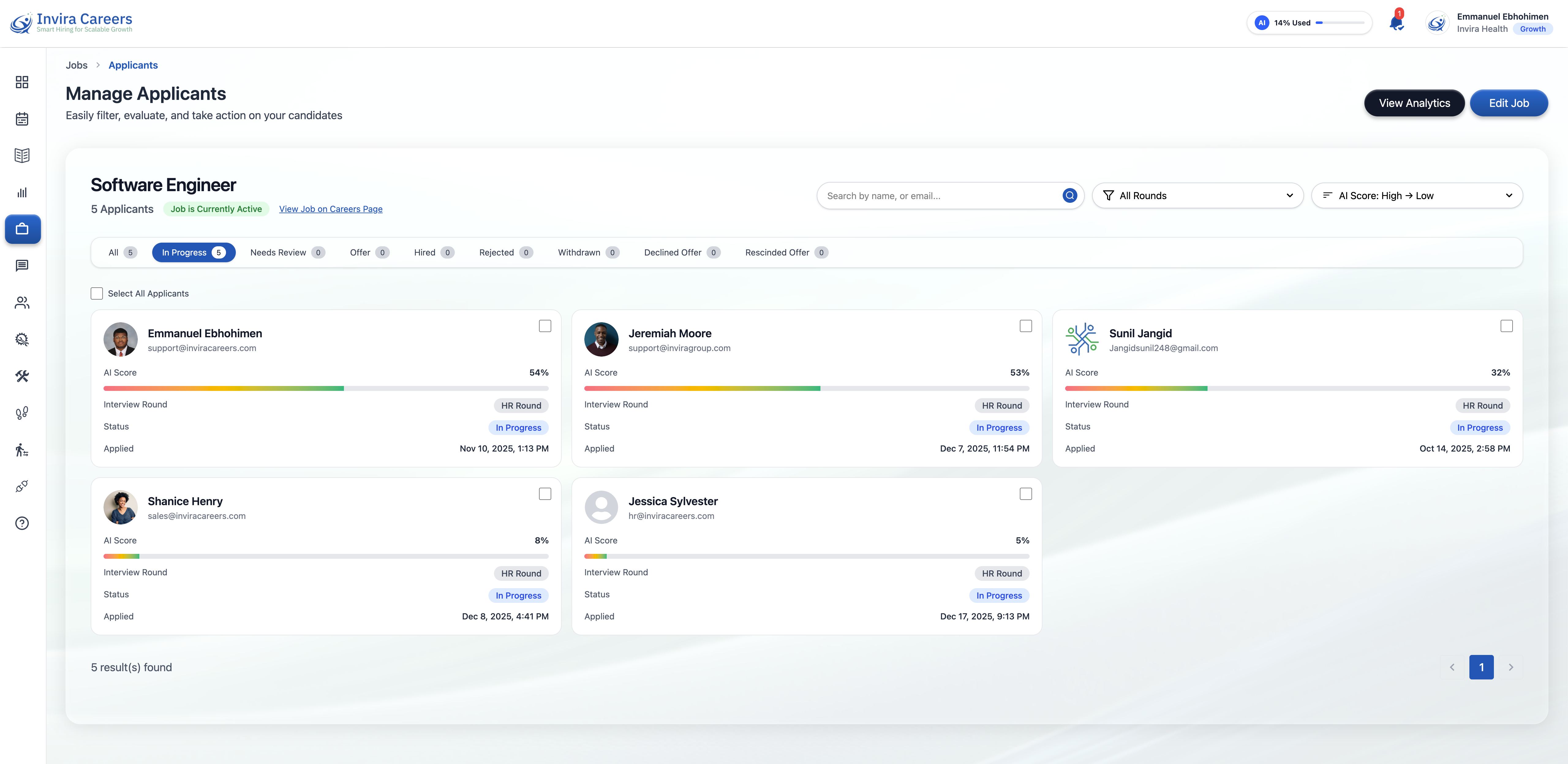Open the AI Score: High to Low sort dropdown
Viewport: 1568px width, 764px height.
pyautogui.click(x=1417, y=195)
